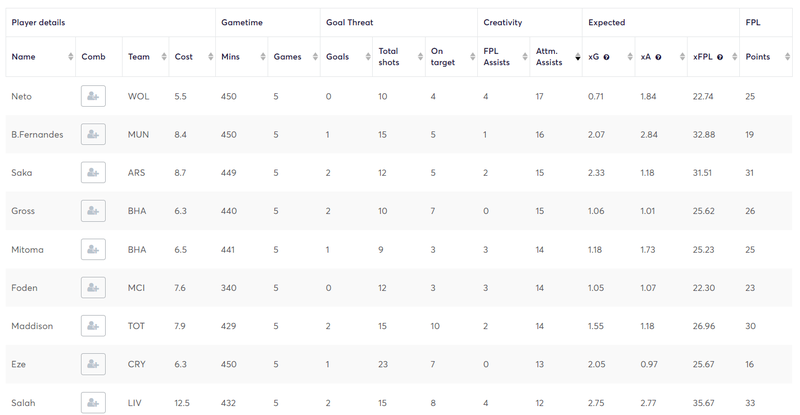This screenshot has height=415, width=800.
Task: Click the Comb column header
Action: pos(99,57)
